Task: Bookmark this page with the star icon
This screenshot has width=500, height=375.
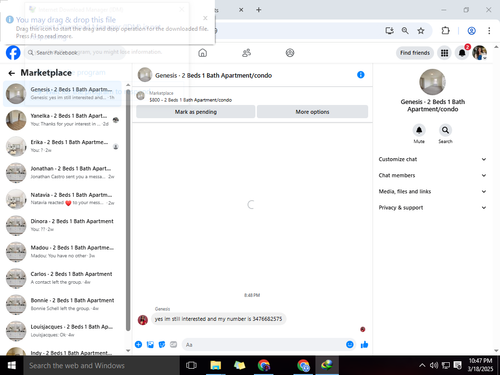Action: point(421,31)
